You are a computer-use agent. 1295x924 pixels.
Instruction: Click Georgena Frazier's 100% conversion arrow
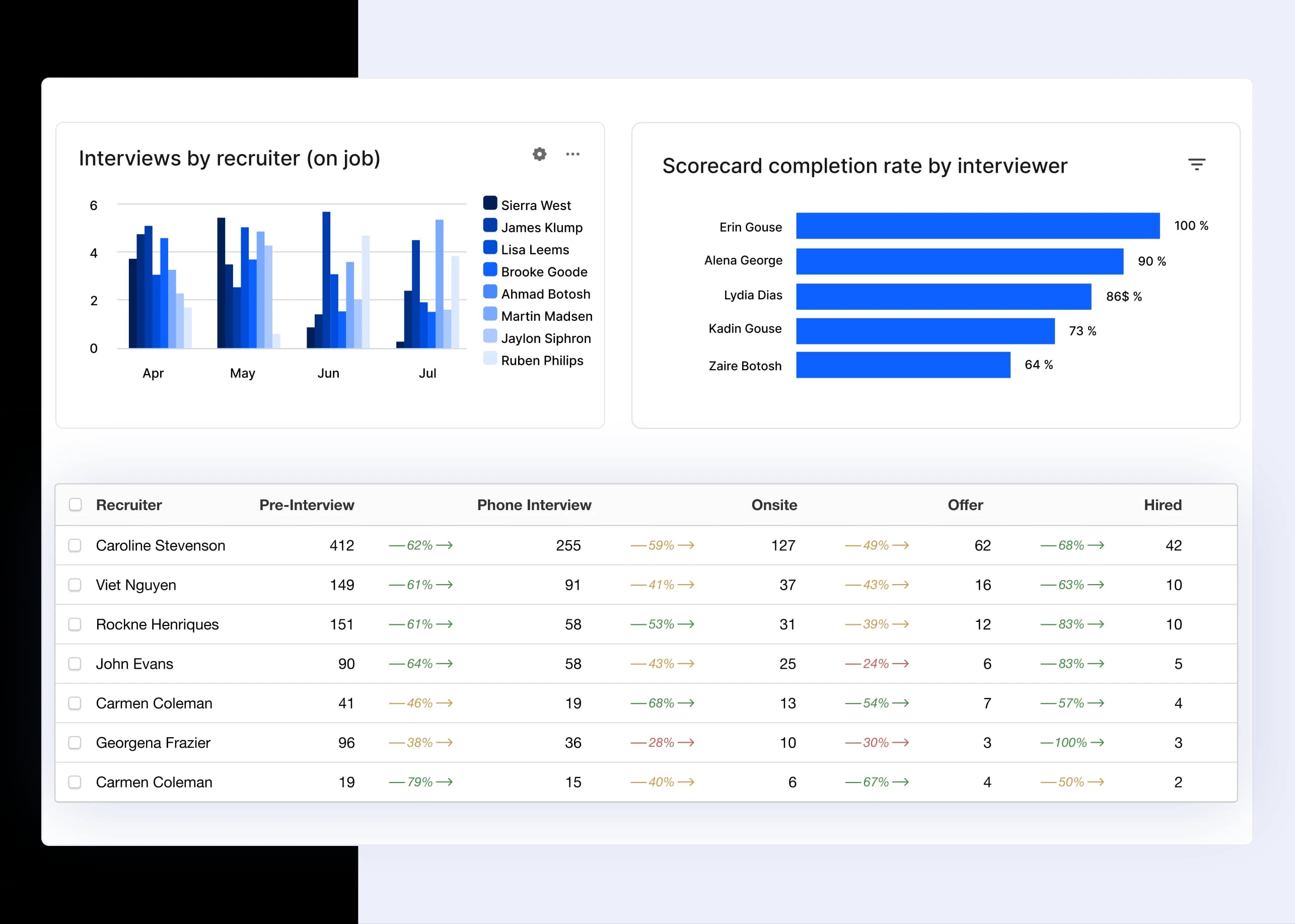(1072, 743)
